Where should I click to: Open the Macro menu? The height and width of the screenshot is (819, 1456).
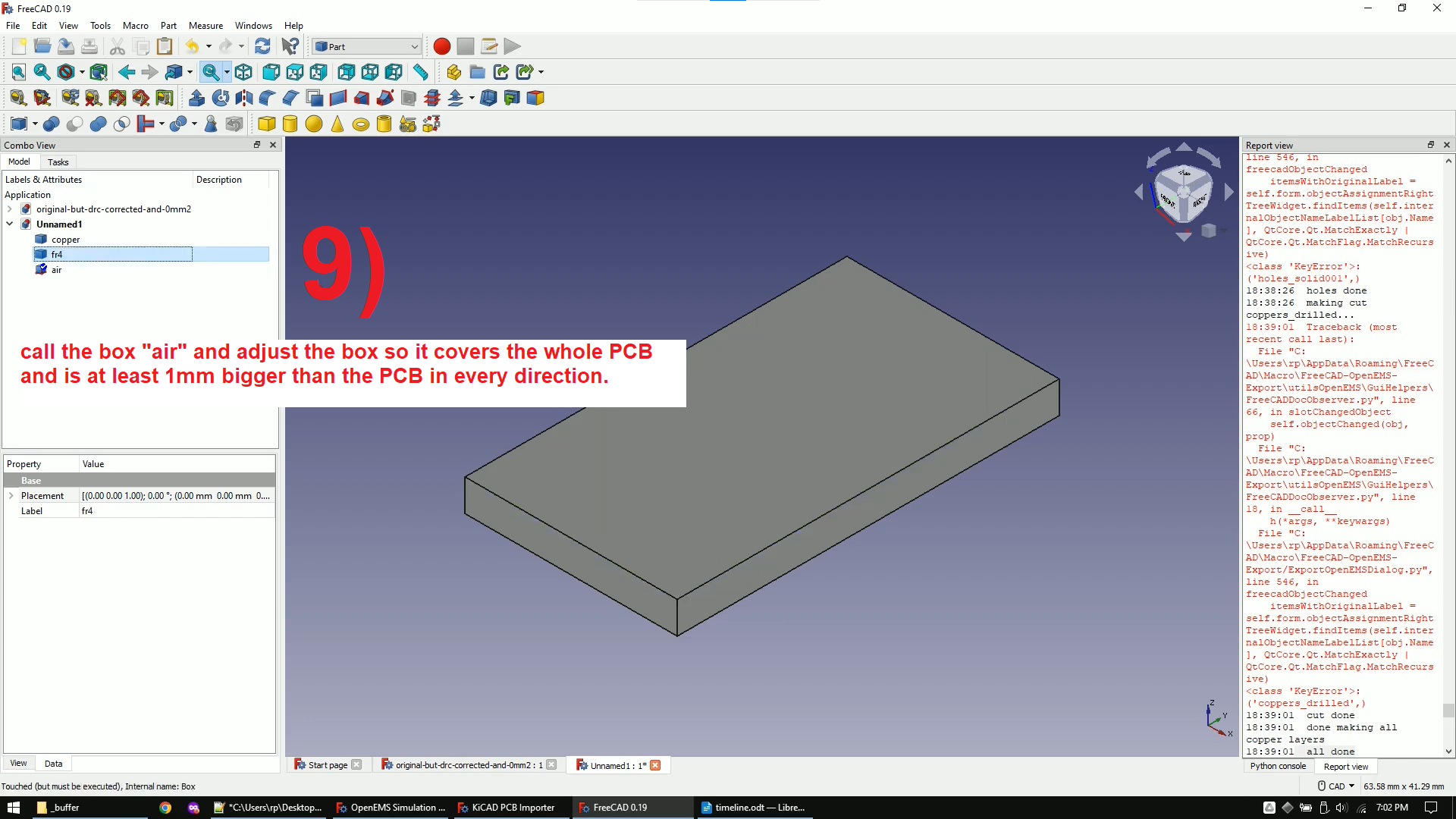136,25
